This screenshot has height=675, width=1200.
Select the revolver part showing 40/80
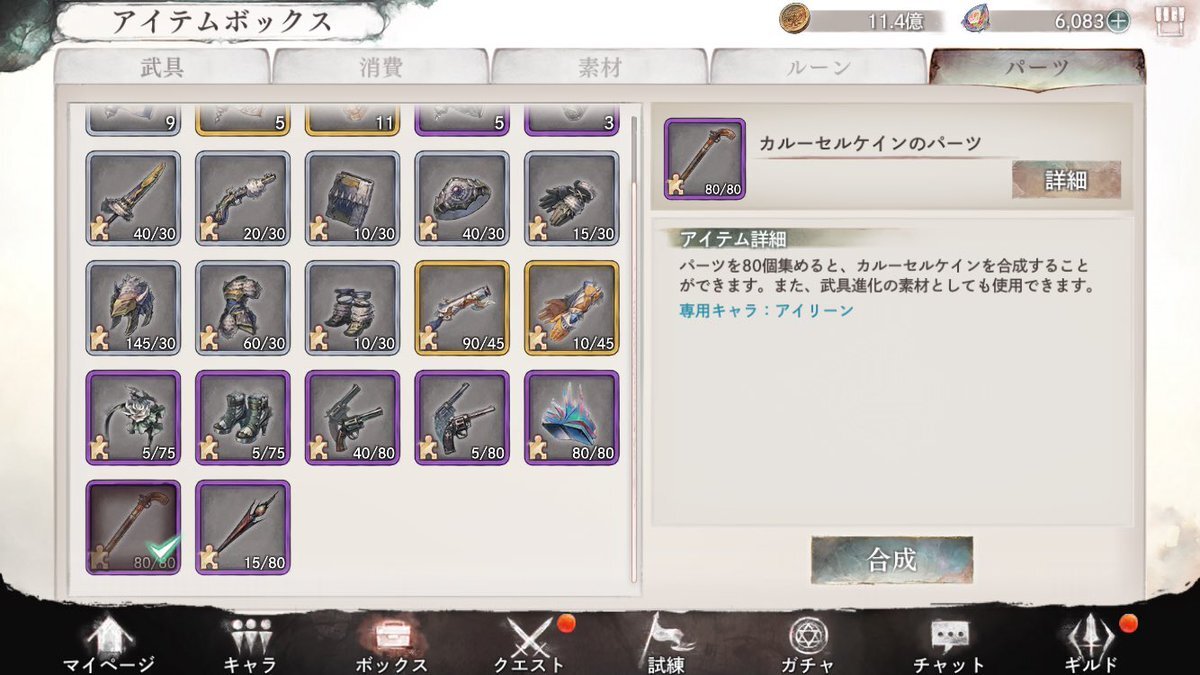(352, 418)
